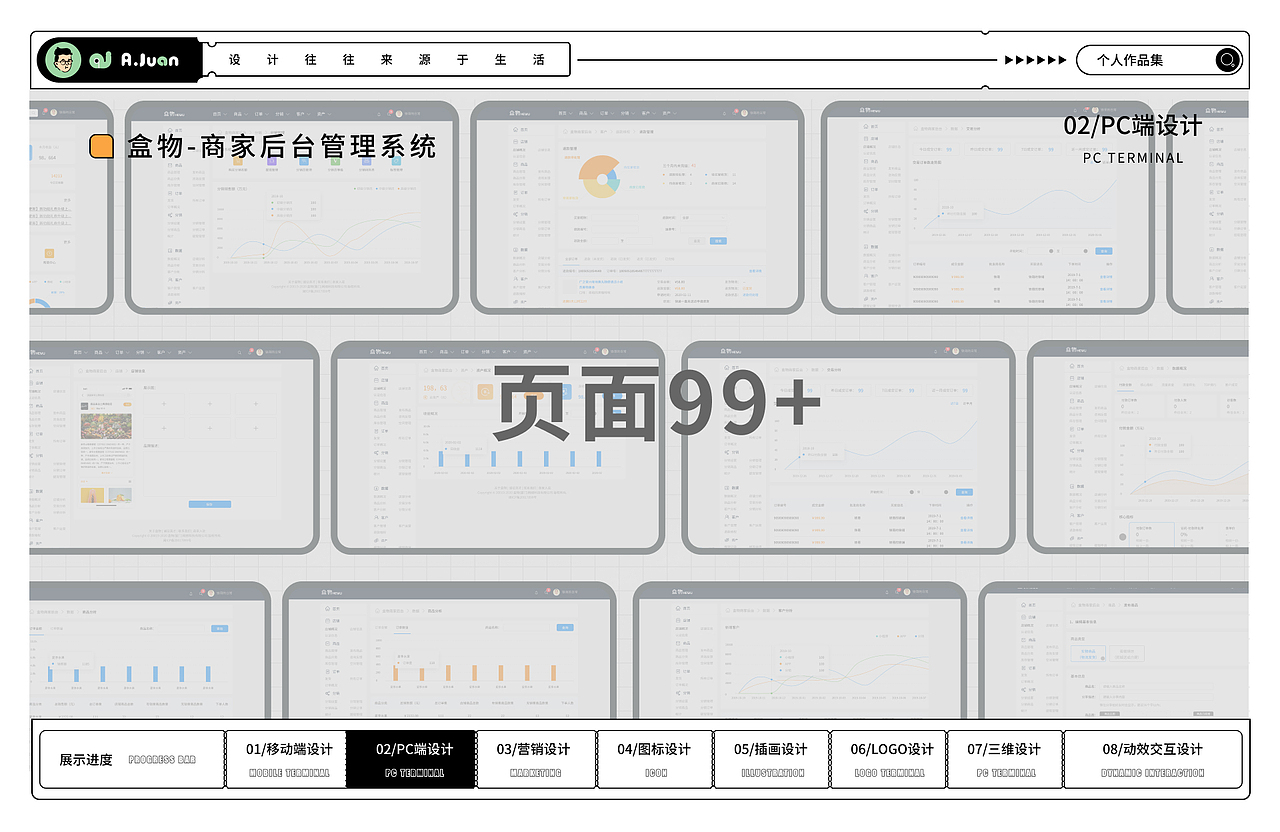Image resolution: width=1280 pixels, height=832 pixels.
Task: Click the orange square swatch before the title
Action: pos(103,146)
